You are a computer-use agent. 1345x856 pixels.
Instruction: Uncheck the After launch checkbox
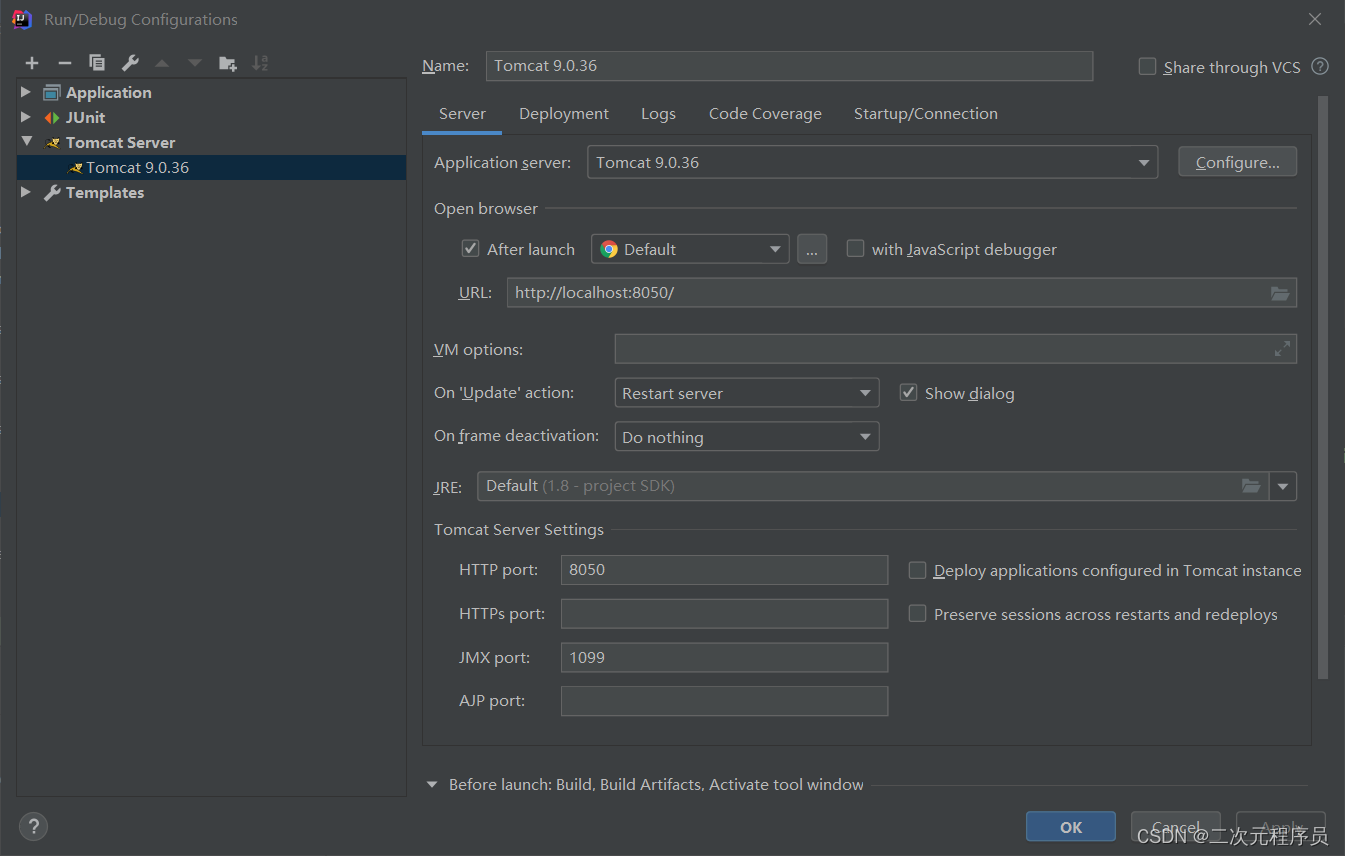tap(470, 249)
